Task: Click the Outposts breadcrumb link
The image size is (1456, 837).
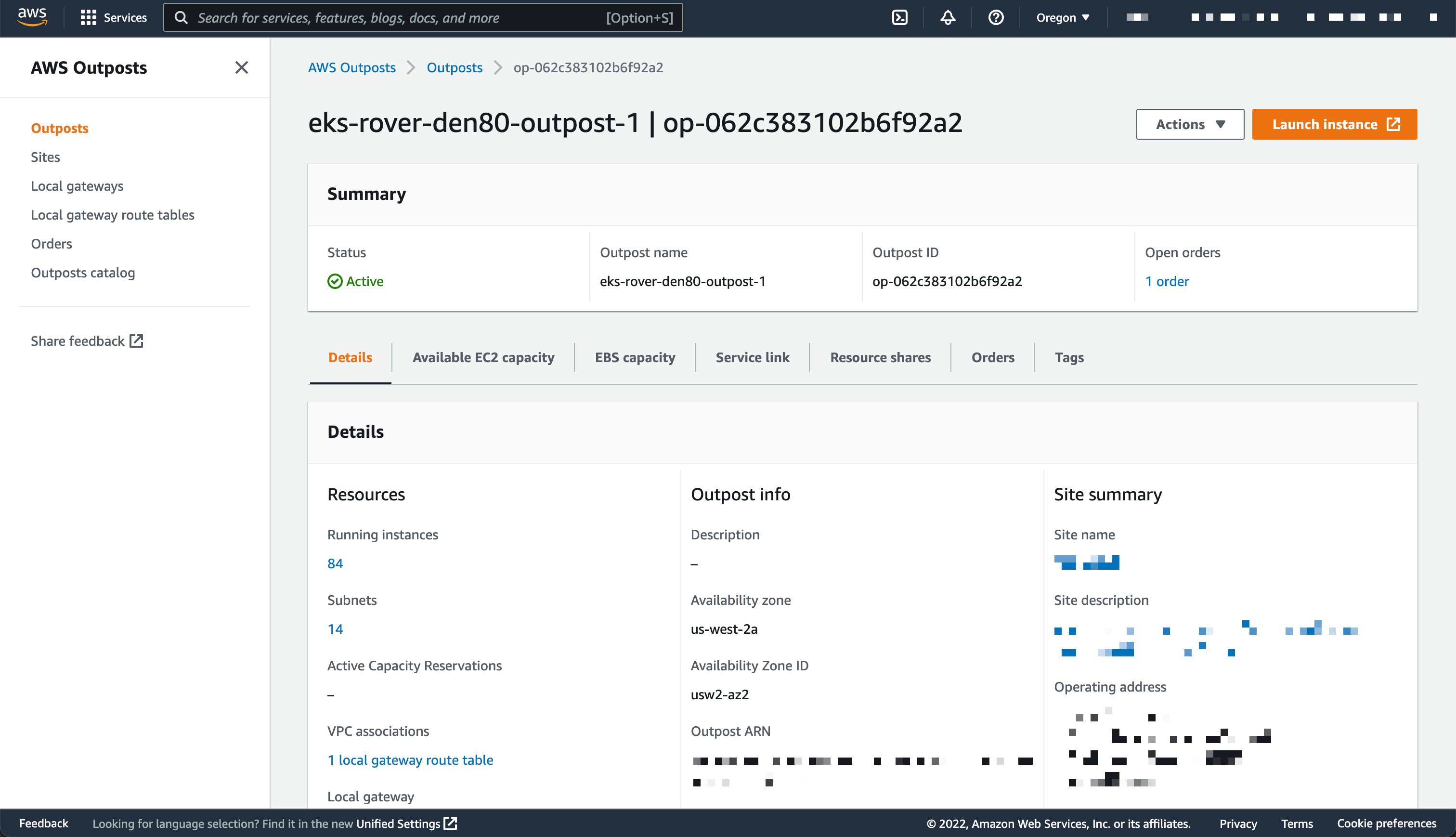Action: pyautogui.click(x=454, y=67)
